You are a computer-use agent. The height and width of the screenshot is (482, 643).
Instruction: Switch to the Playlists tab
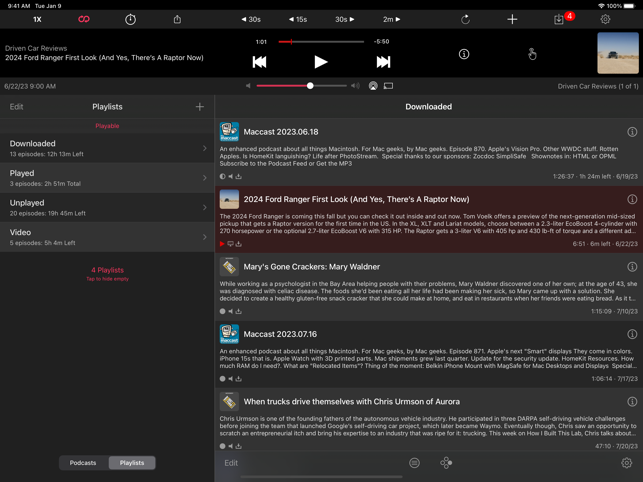click(x=132, y=463)
